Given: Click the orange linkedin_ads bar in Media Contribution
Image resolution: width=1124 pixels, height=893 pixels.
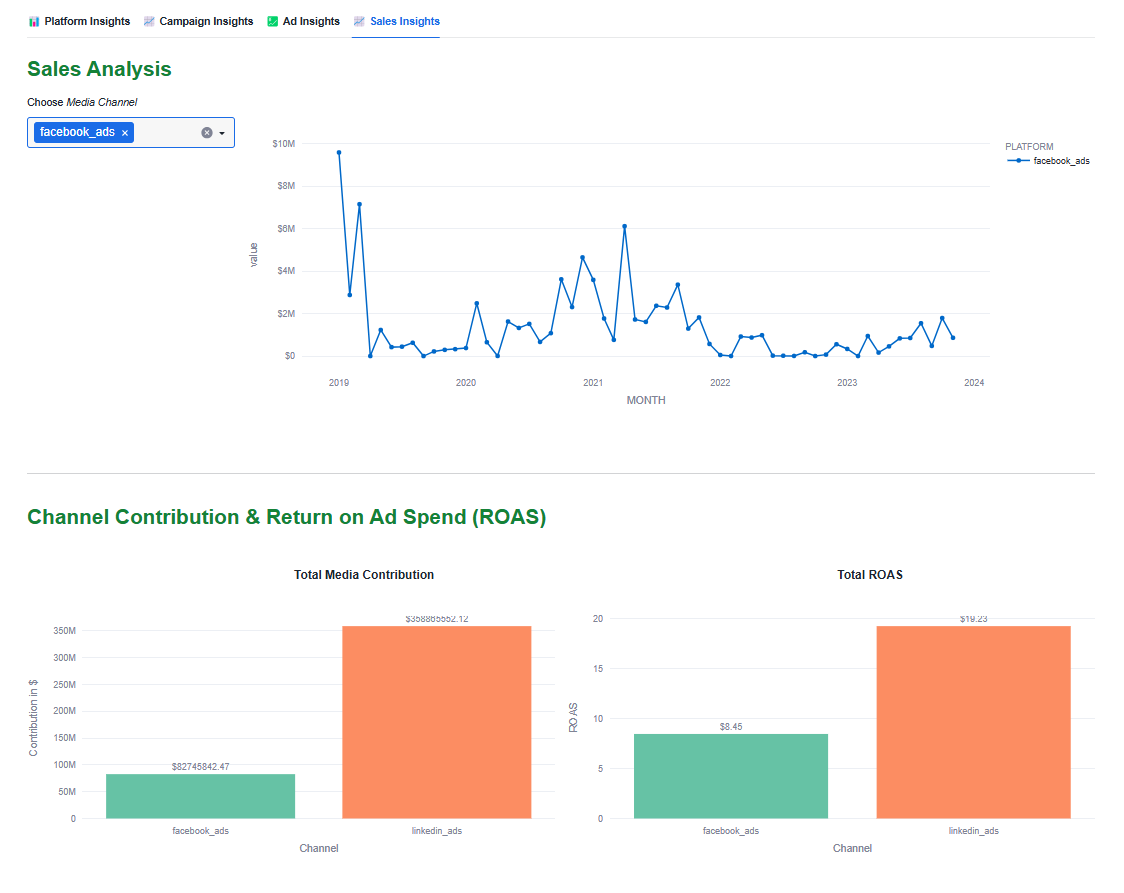Looking at the screenshot, I should (x=436, y=722).
